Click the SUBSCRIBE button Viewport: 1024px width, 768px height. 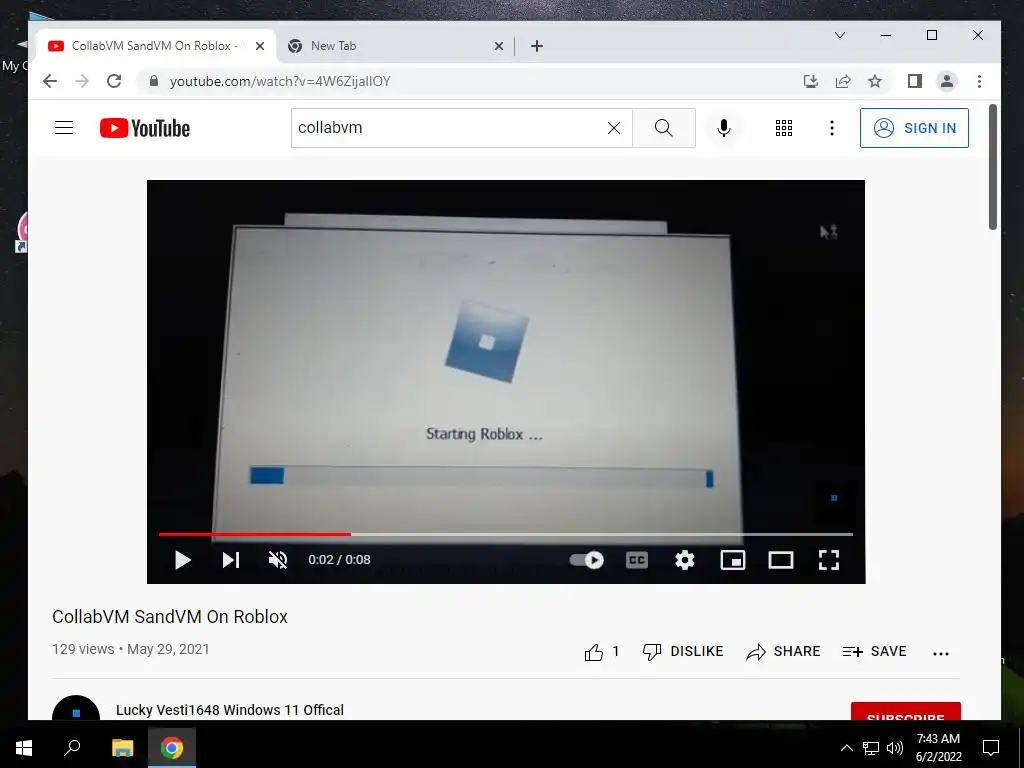[x=905, y=712]
